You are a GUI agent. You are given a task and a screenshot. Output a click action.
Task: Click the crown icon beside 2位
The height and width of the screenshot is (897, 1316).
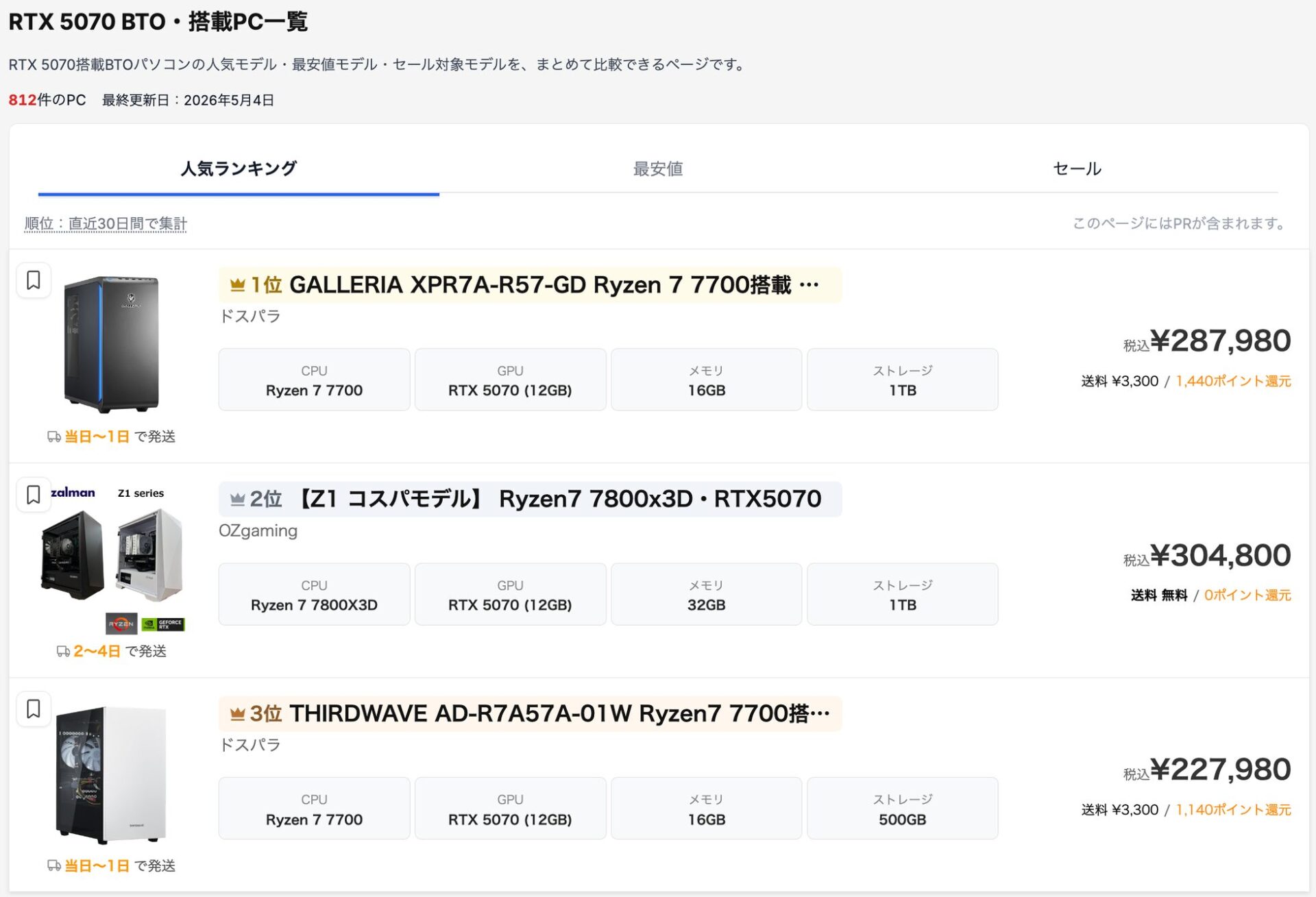238,499
